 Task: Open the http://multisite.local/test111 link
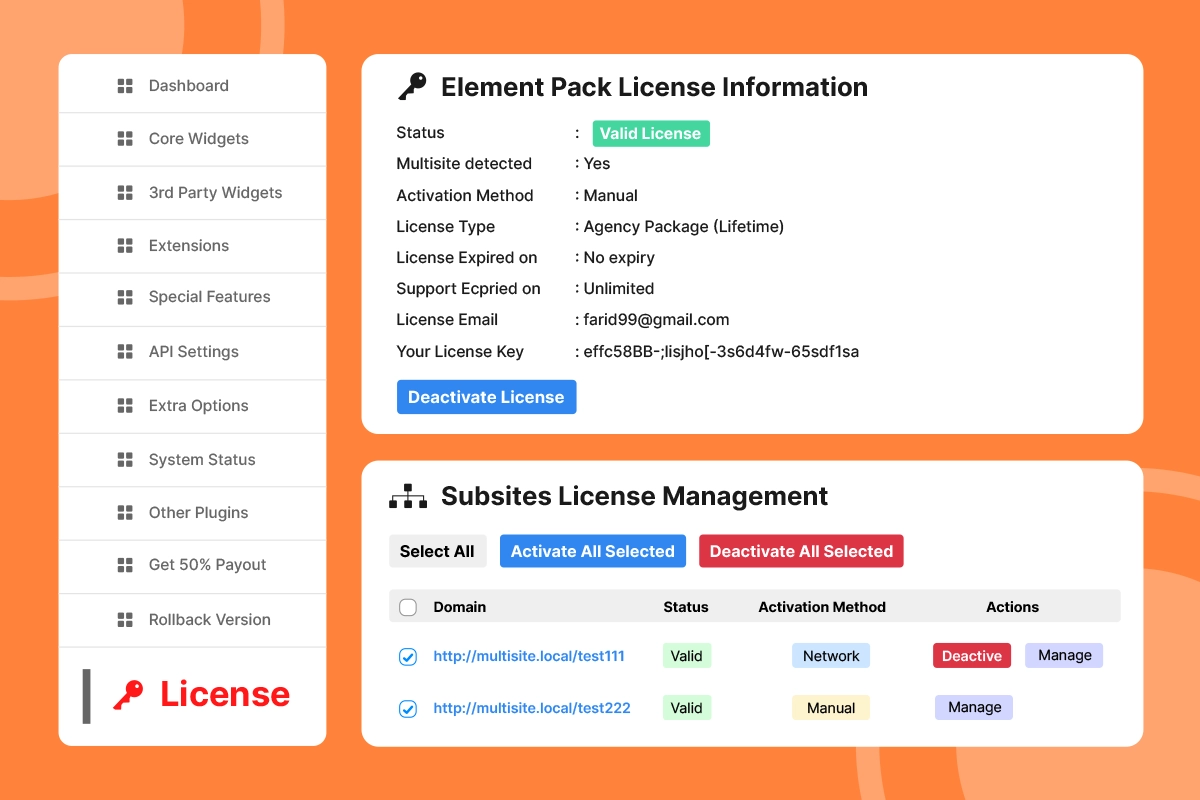point(528,657)
